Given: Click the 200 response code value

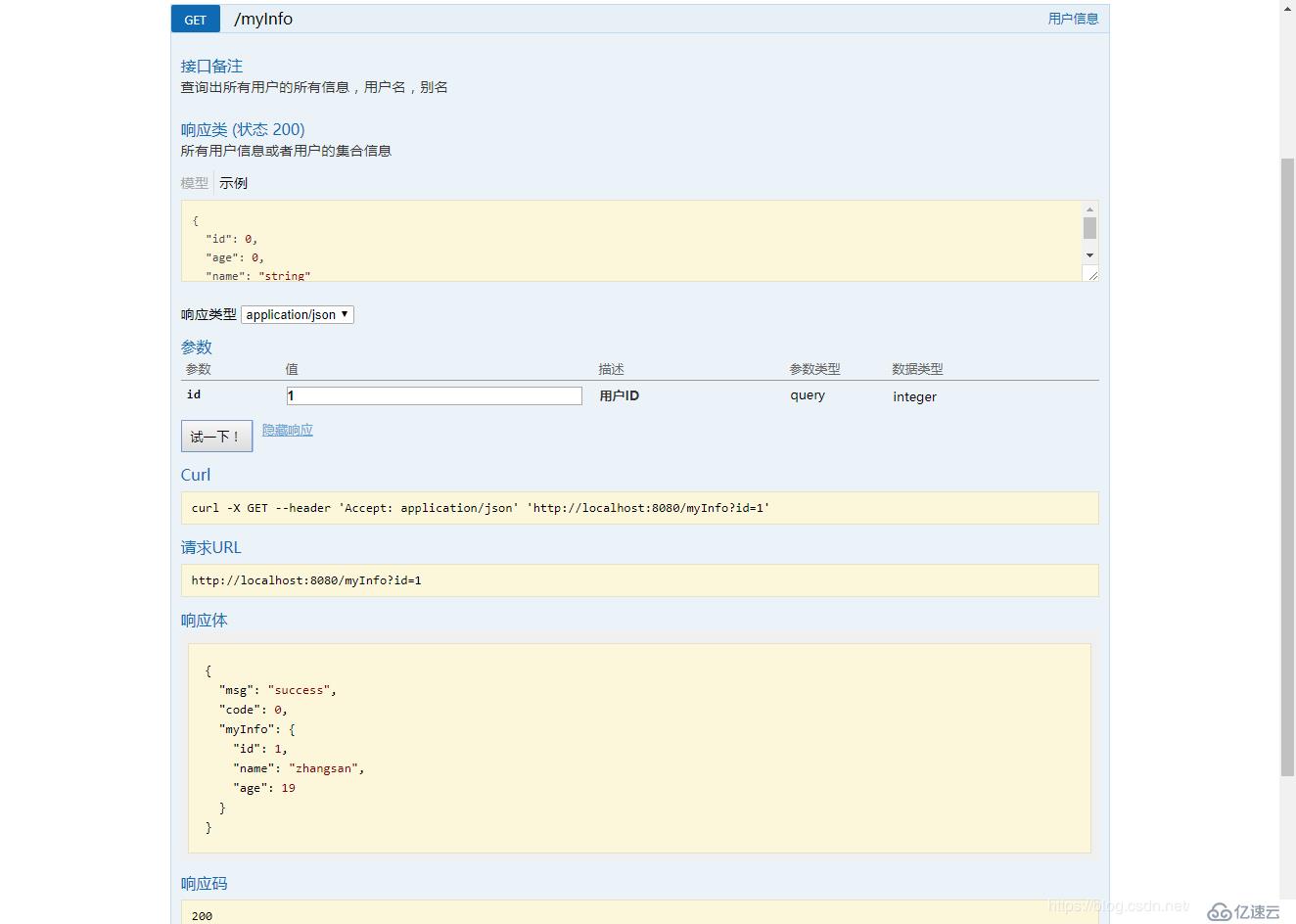Looking at the screenshot, I should pyautogui.click(x=202, y=916).
